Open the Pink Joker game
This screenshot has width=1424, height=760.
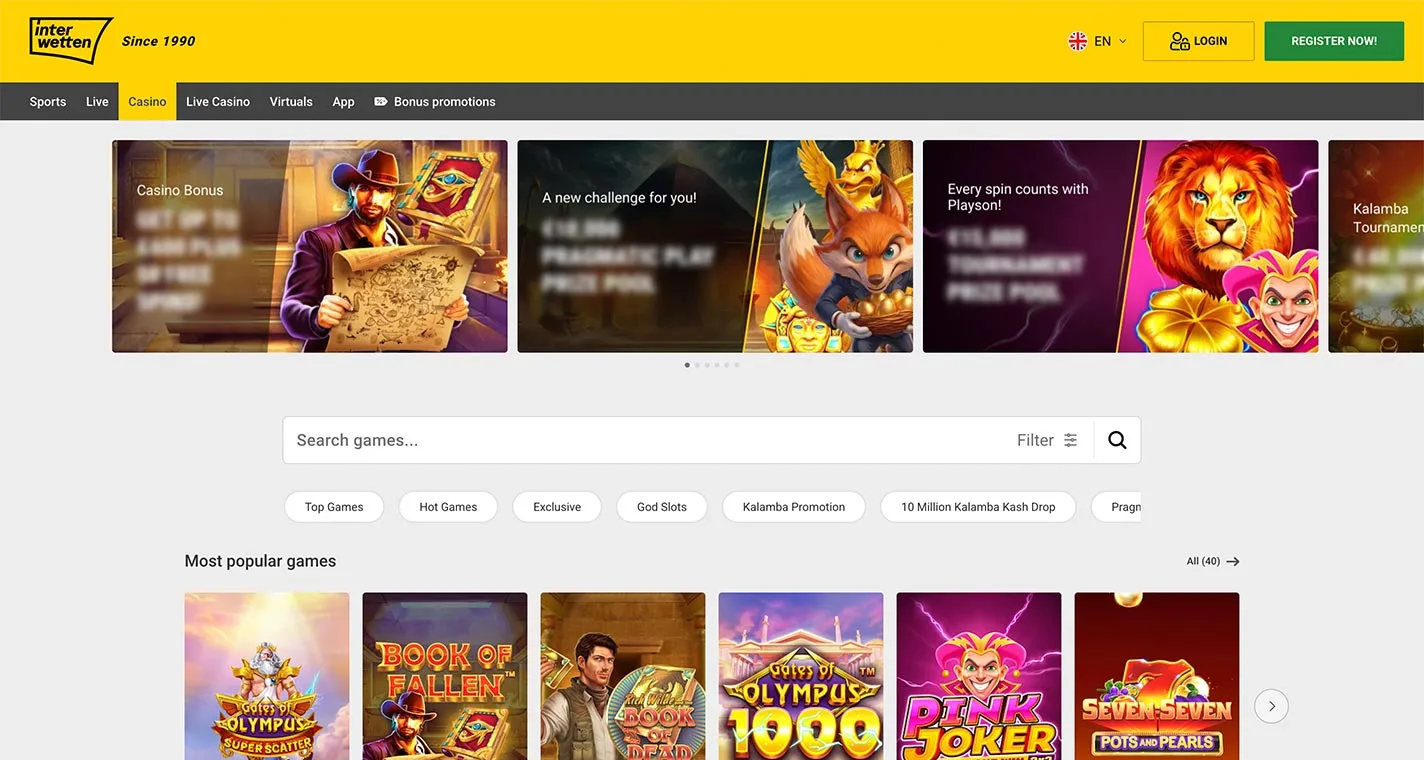pos(979,676)
